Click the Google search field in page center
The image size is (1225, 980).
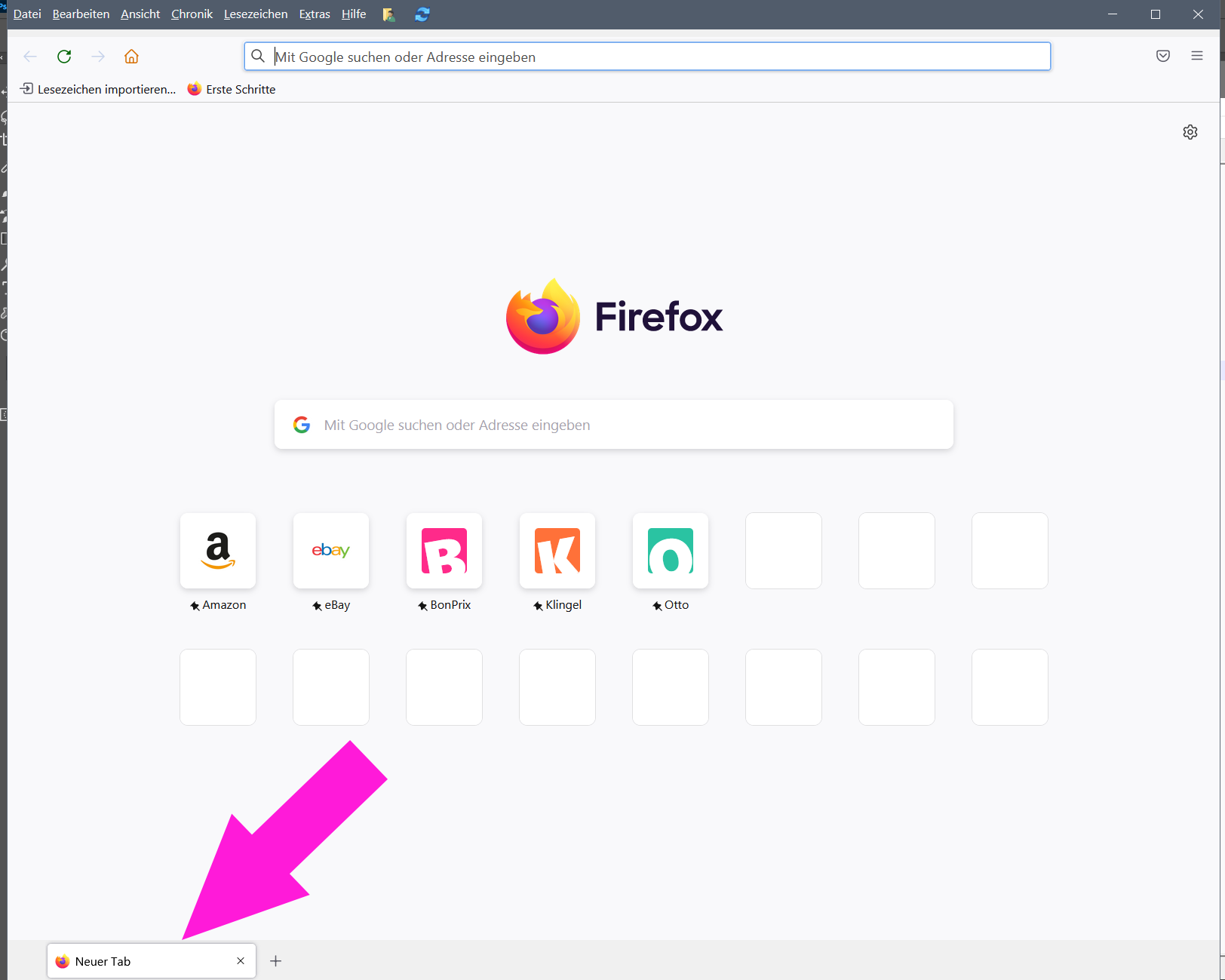(614, 425)
